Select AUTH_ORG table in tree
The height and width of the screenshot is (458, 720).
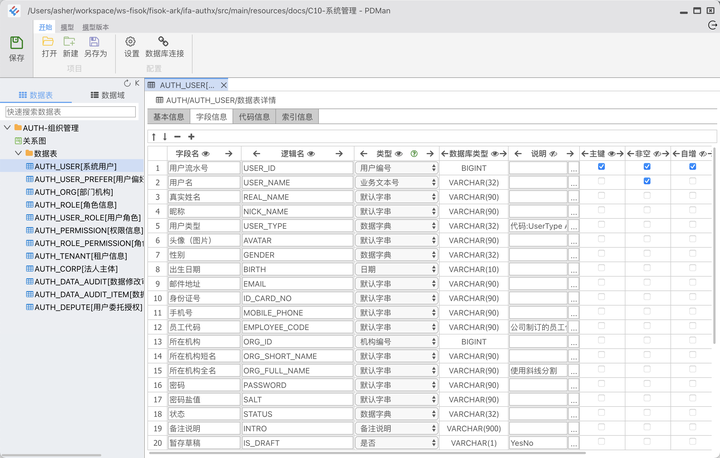coord(69,192)
